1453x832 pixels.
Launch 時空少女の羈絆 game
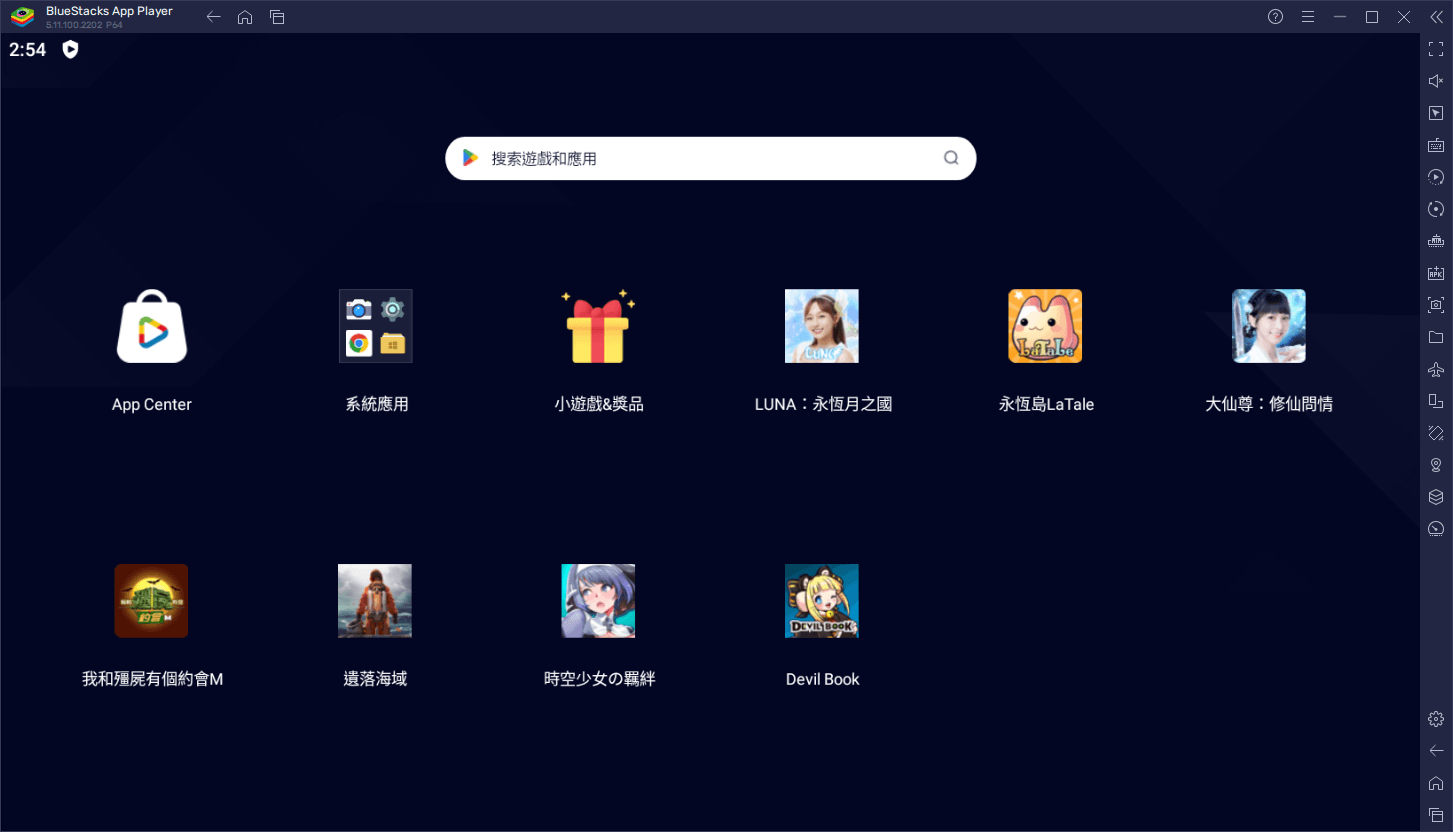tap(598, 601)
